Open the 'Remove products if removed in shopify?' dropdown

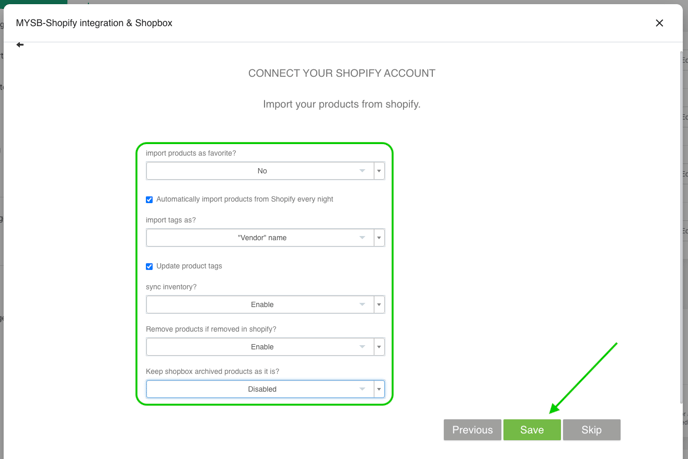(x=260, y=347)
